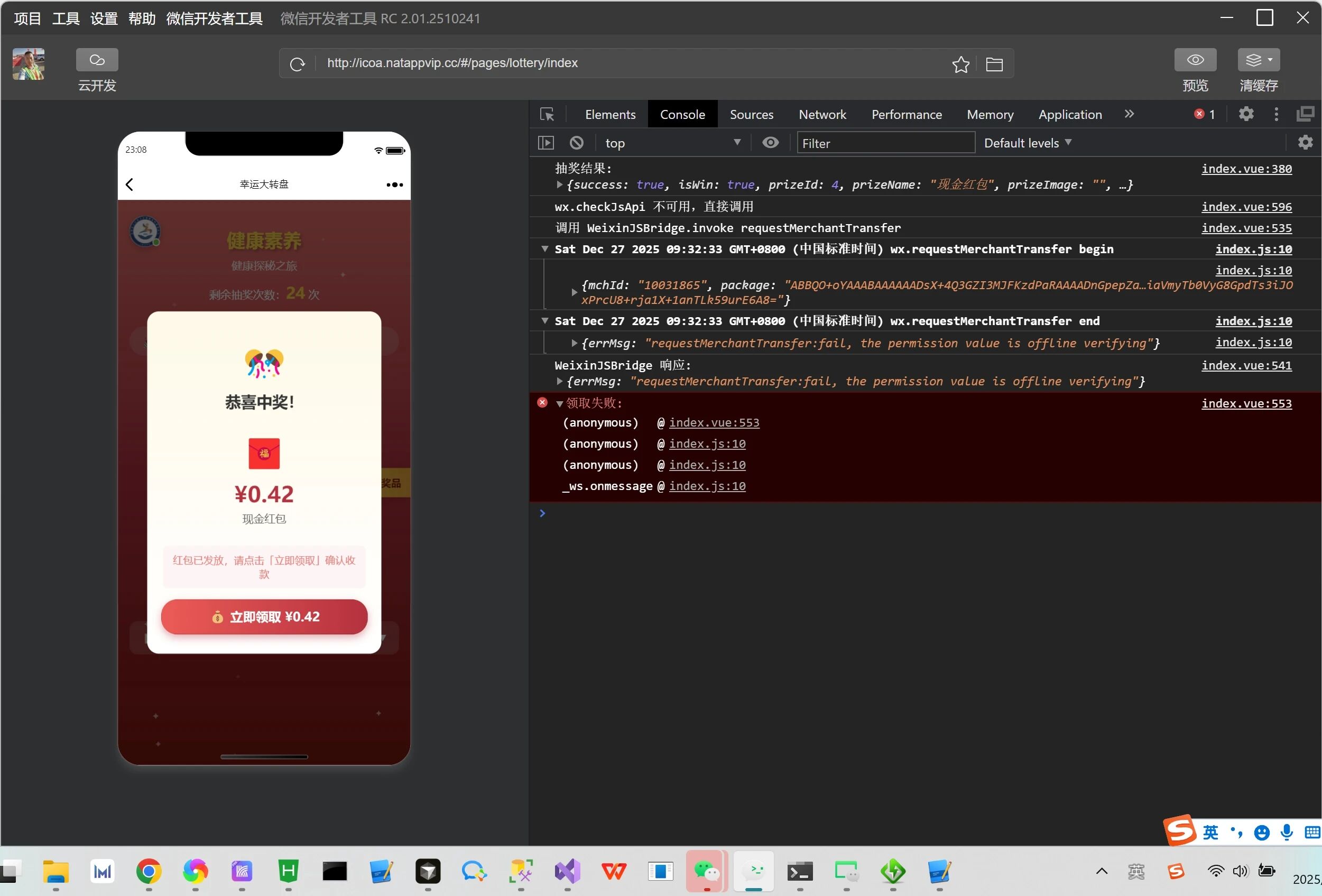The height and width of the screenshot is (896, 1322).
Task: Open console settings gear at filter row
Action: (x=1305, y=143)
